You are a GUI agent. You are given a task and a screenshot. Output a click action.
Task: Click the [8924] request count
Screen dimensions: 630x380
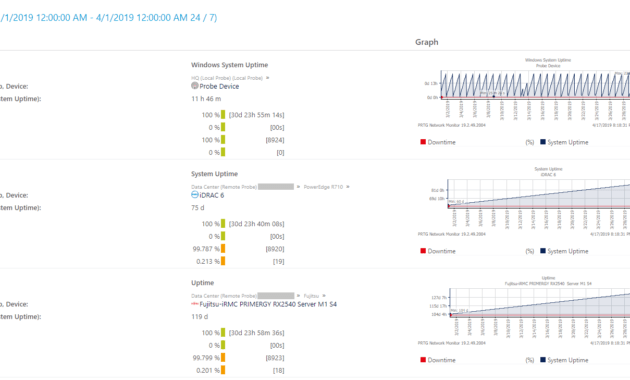pyautogui.click(x=275, y=140)
